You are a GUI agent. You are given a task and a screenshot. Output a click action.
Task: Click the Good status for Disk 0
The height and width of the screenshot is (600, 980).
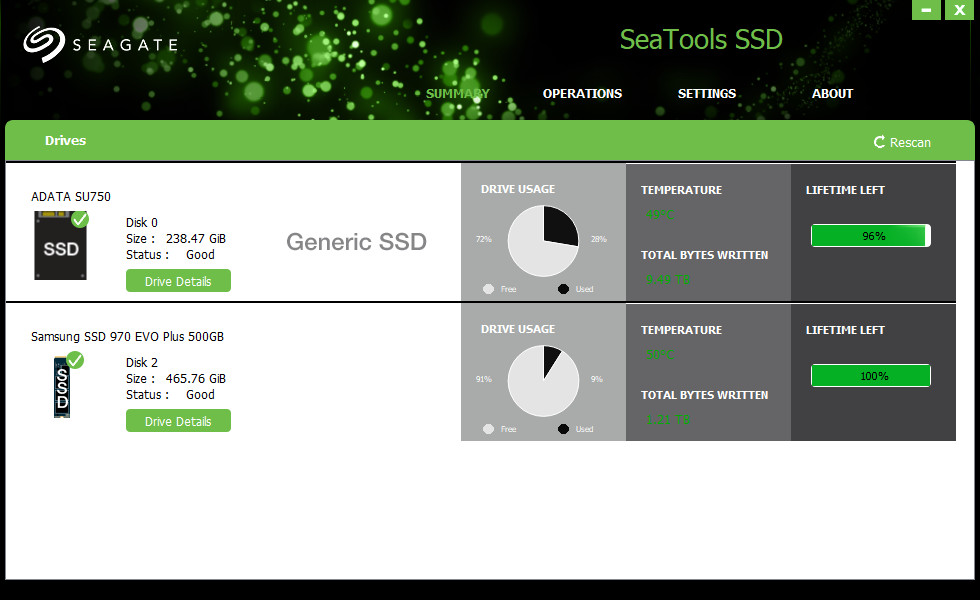coord(200,255)
